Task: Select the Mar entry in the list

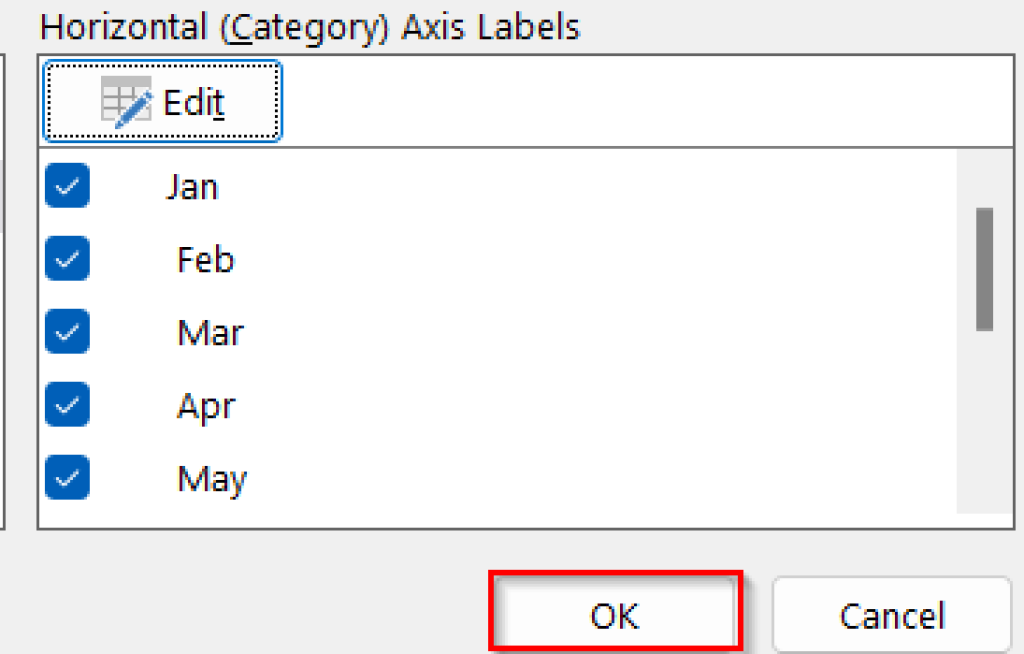Action: pyautogui.click(x=210, y=332)
